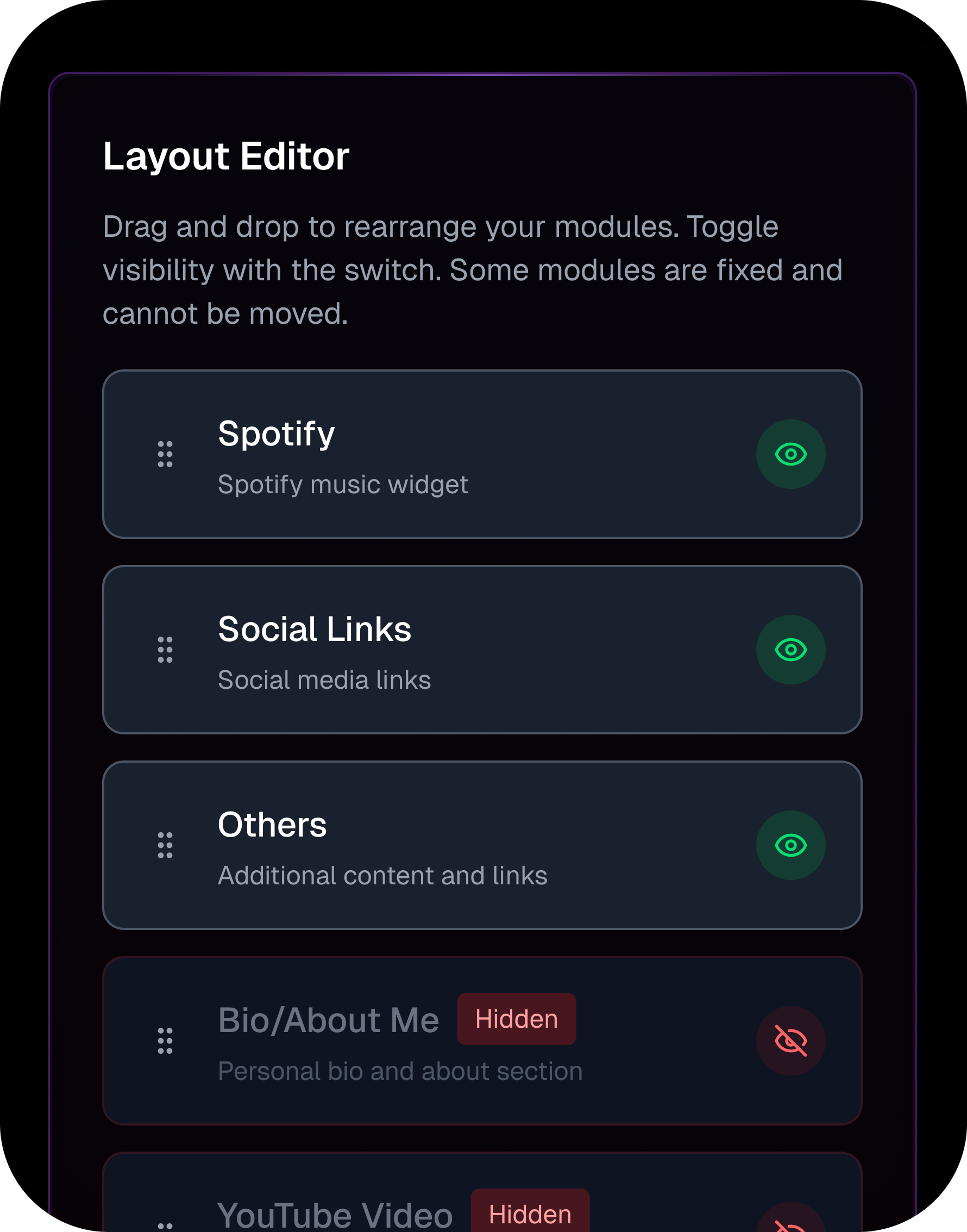967x1232 pixels.
Task: Select the Spotify module title
Action: click(x=277, y=434)
